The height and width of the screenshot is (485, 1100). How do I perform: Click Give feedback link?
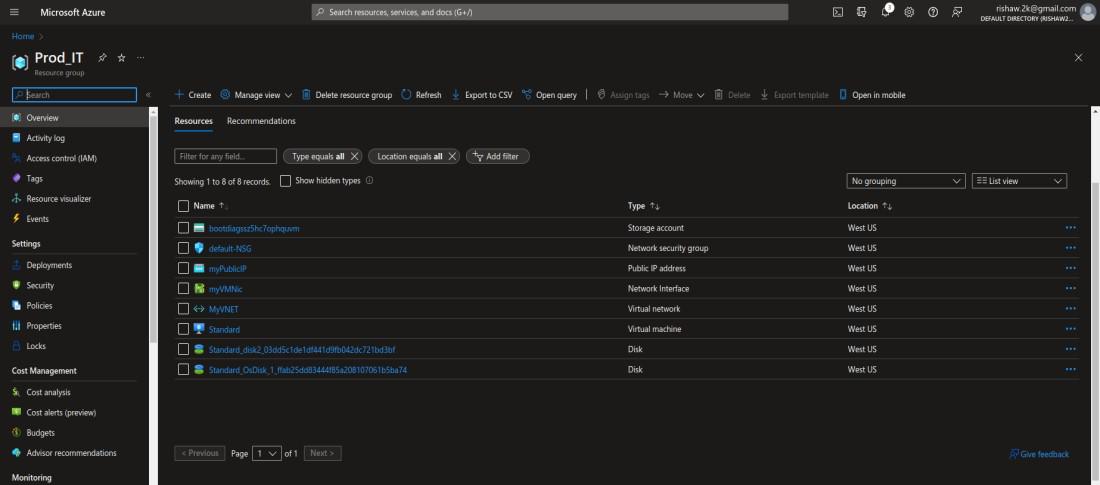click(x=1039, y=455)
